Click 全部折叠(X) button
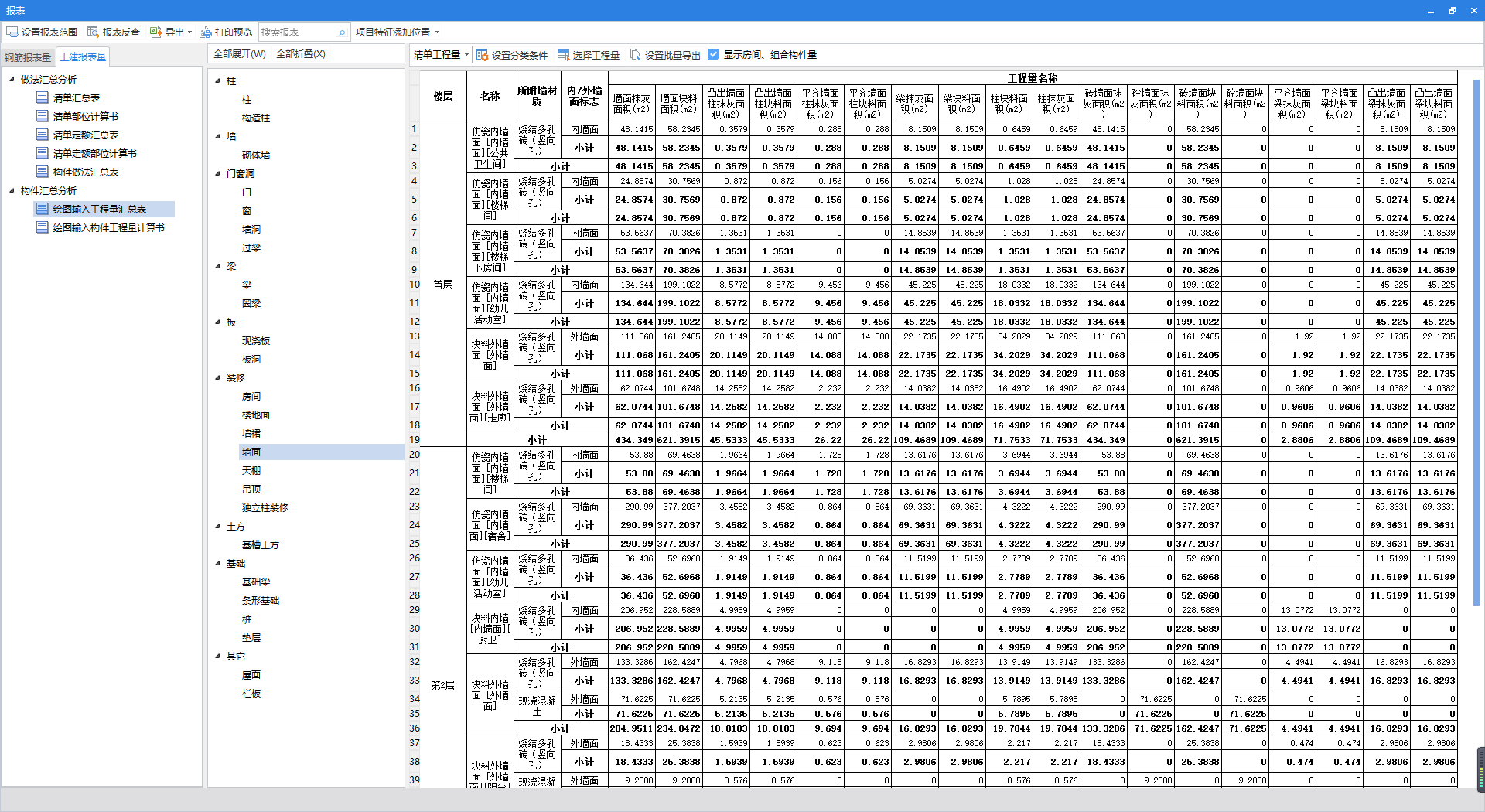 coord(301,54)
